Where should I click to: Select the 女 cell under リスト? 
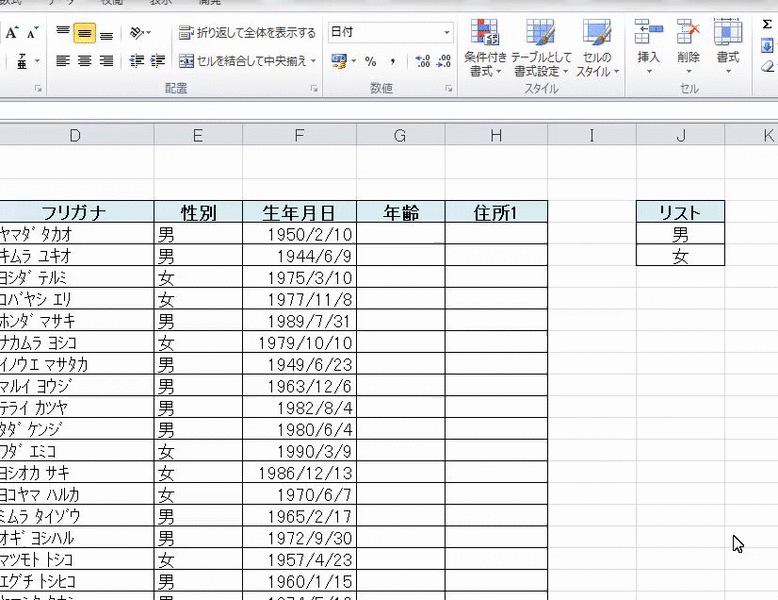coord(680,256)
